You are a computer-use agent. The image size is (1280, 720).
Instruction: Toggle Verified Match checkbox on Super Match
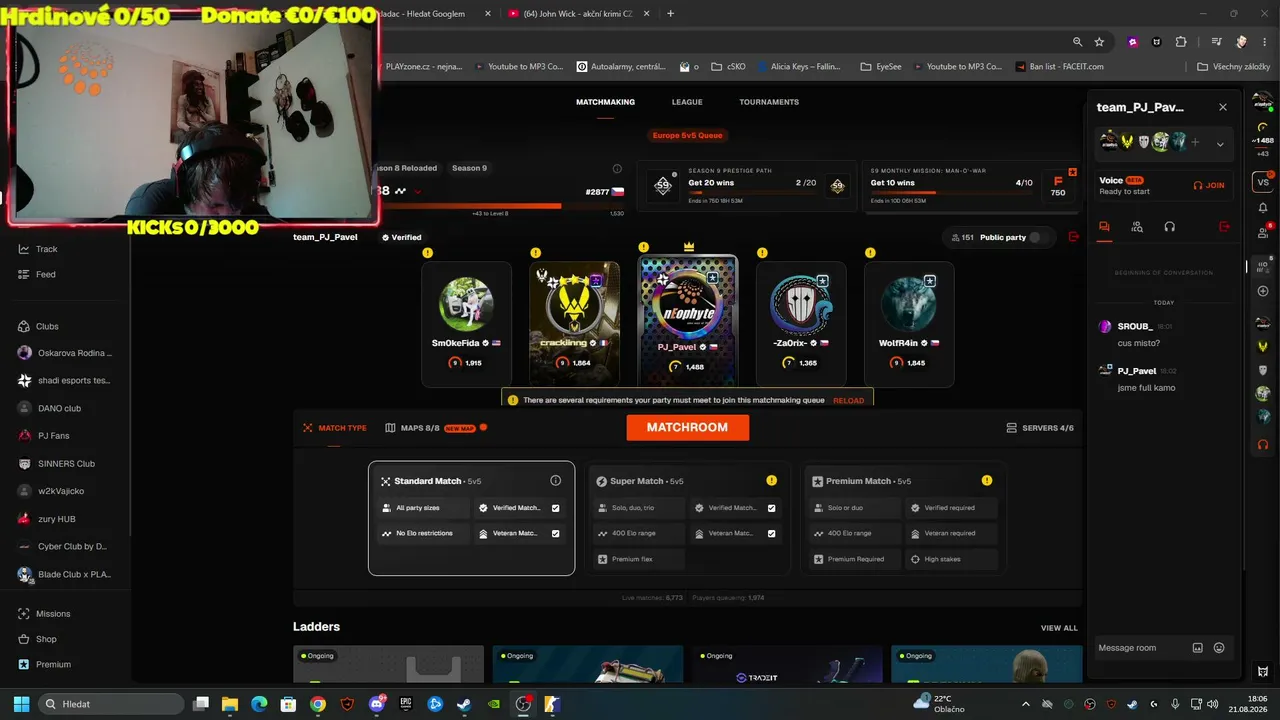click(x=772, y=508)
